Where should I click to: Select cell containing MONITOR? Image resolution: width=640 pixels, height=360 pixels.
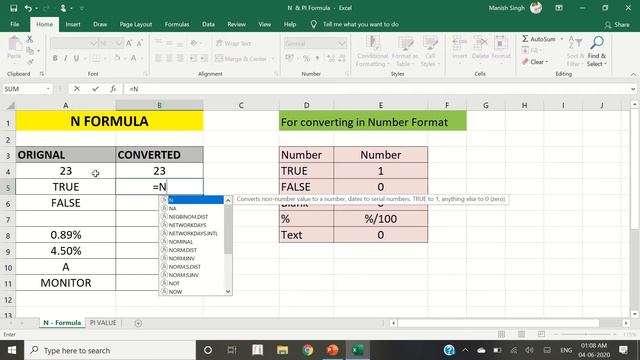(65, 283)
